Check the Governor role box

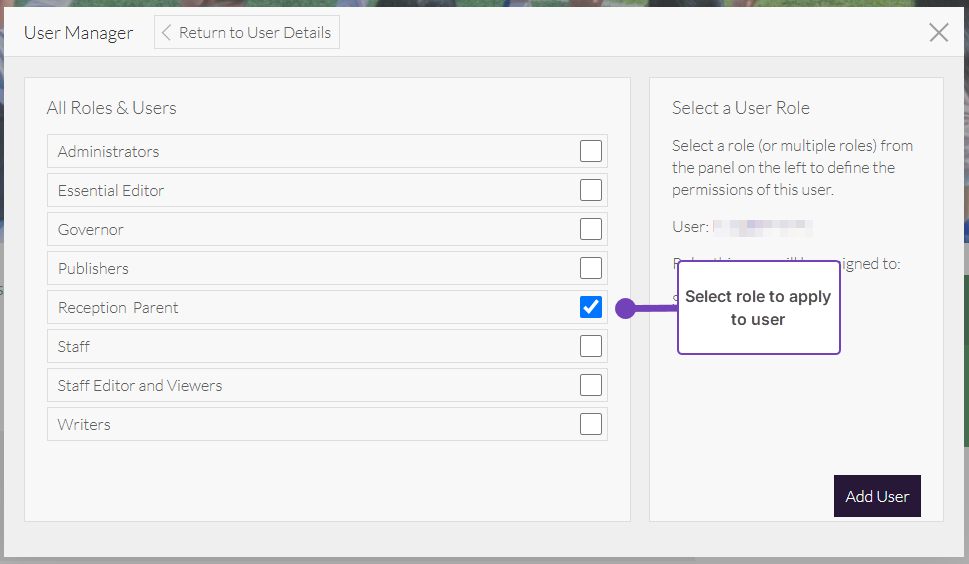(x=591, y=229)
